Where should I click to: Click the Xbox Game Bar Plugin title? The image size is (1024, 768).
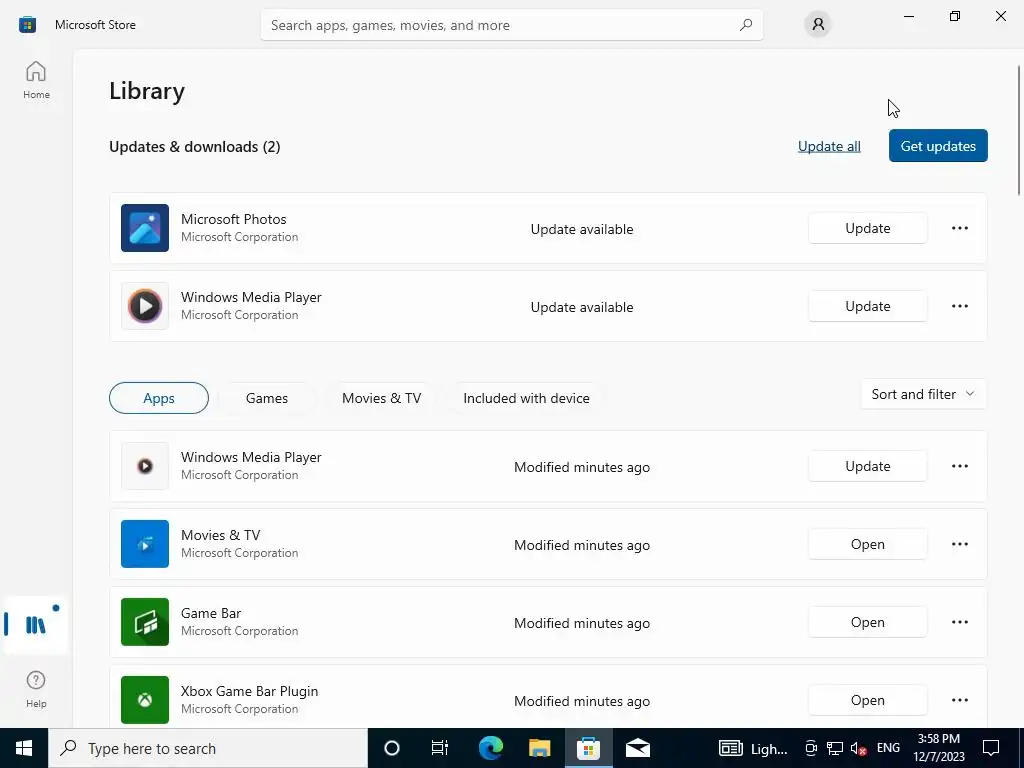click(x=249, y=691)
